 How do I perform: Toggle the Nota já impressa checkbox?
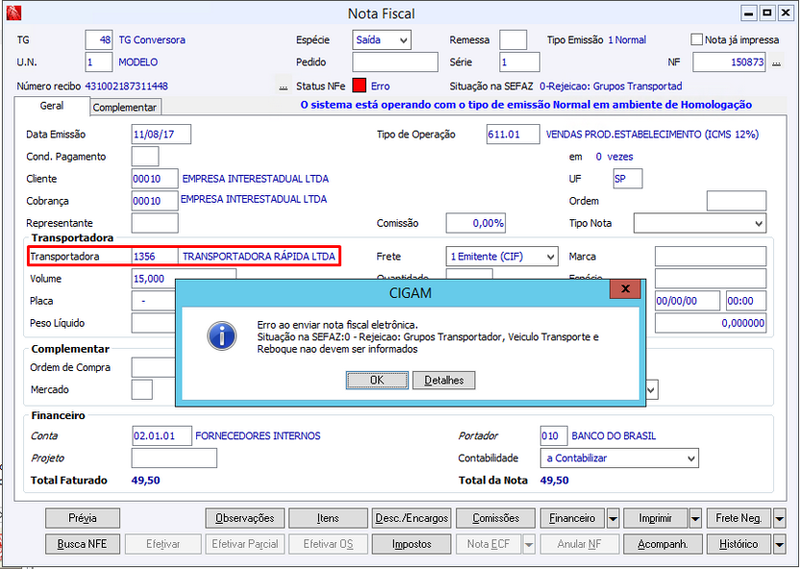(x=696, y=39)
